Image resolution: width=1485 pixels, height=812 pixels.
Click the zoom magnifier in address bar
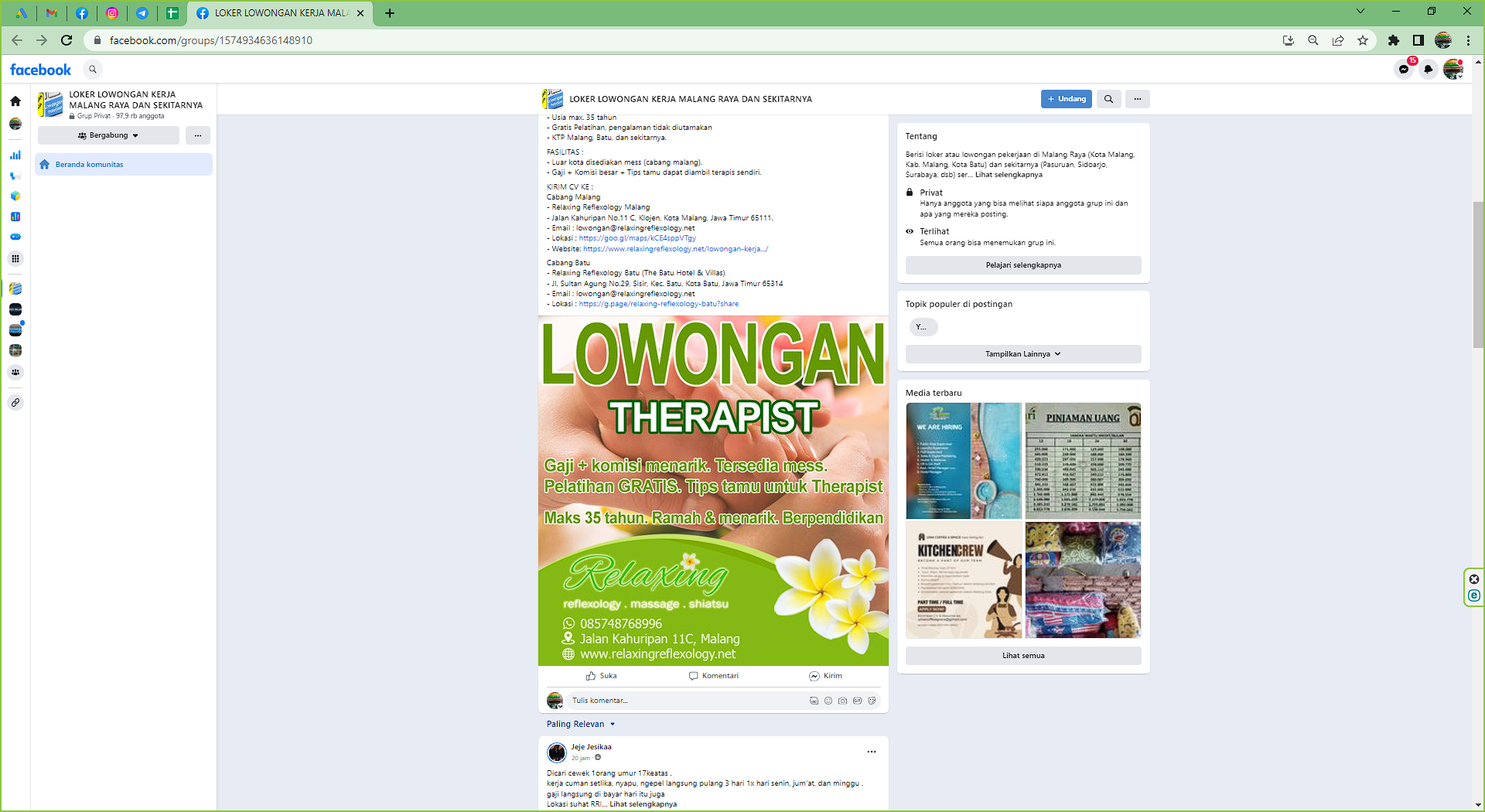coord(1313,40)
